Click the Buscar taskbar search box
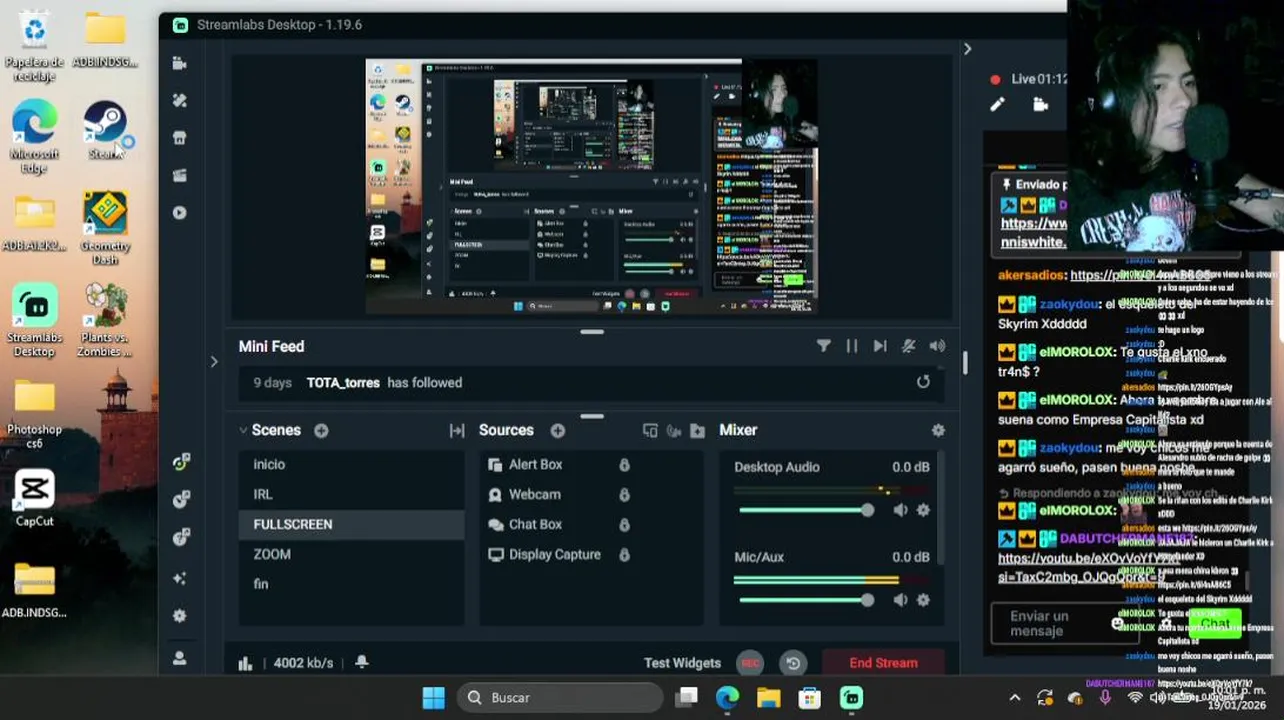The height and width of the screenshot is (720, 1284). pos(560,698)
